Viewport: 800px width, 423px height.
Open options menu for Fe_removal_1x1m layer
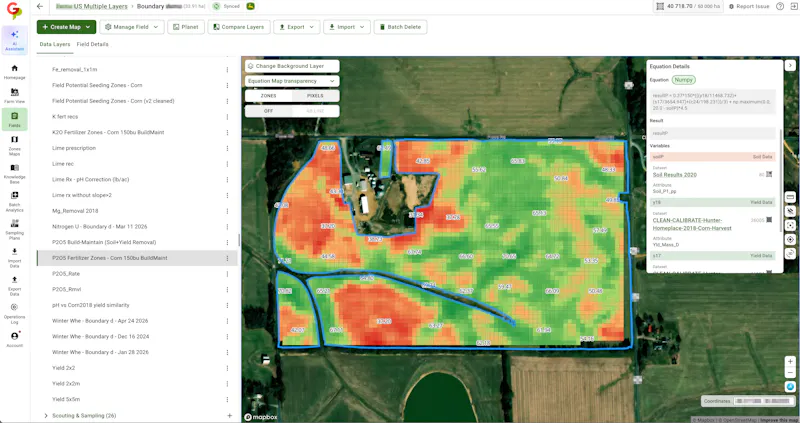tap(228, 69)
